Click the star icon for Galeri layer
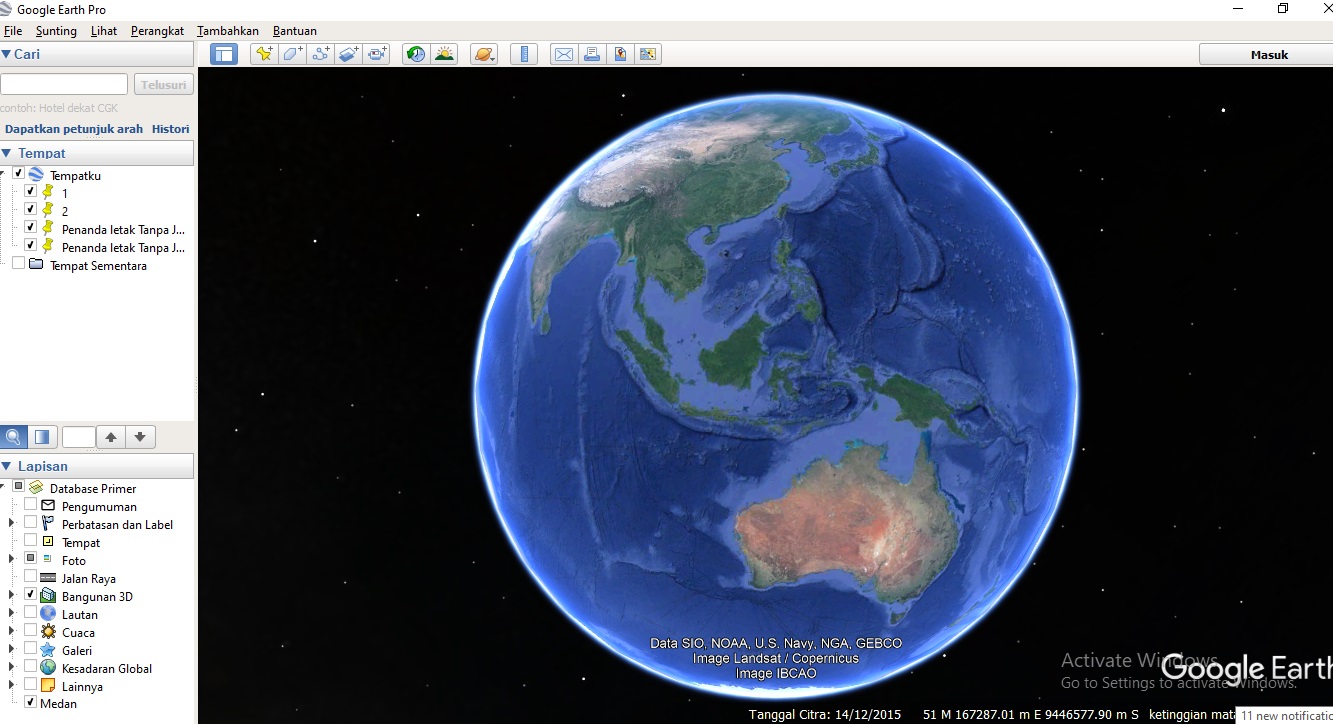The width and height of the screenshot is (1333, 724). pyautogui.click(x=48, y=650)
